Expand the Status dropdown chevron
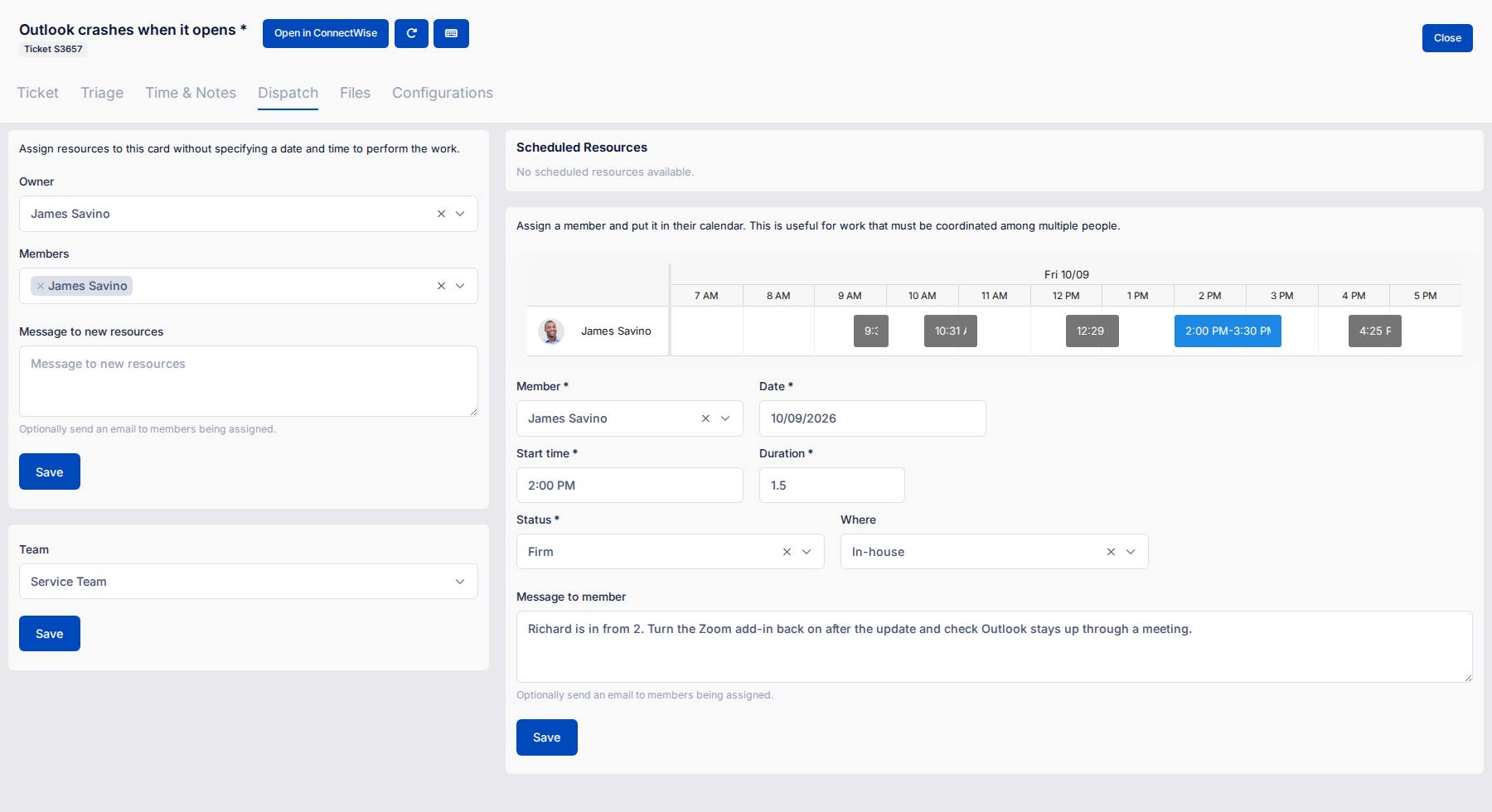Screen dimensions: 1492x812 click(x=807, y=552)
